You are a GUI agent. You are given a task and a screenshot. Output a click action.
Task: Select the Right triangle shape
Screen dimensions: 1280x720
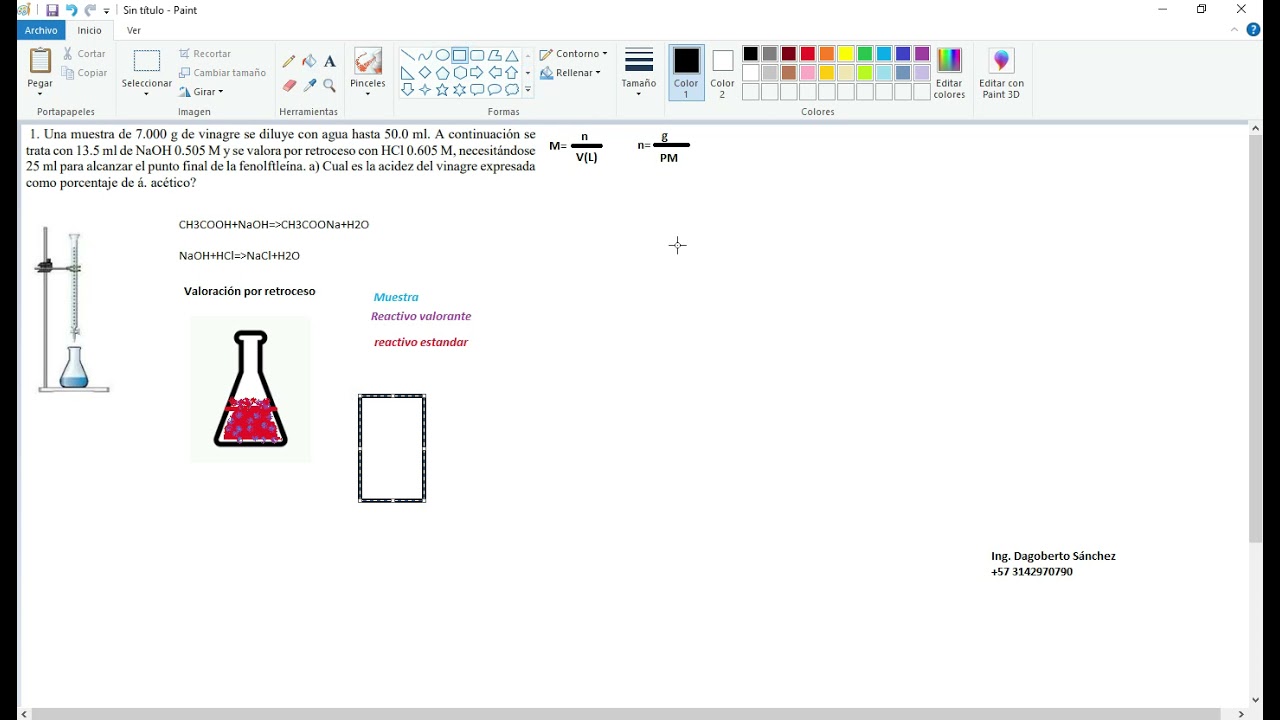pos(408,73)
